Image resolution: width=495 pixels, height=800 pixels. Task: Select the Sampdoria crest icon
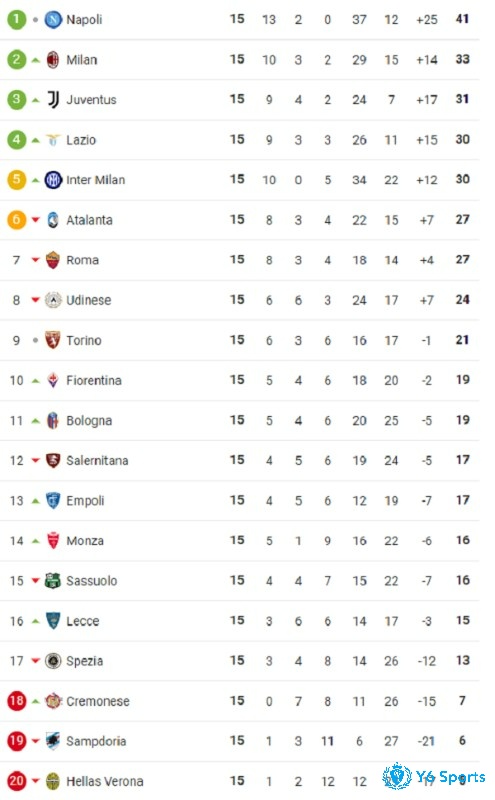53,741
